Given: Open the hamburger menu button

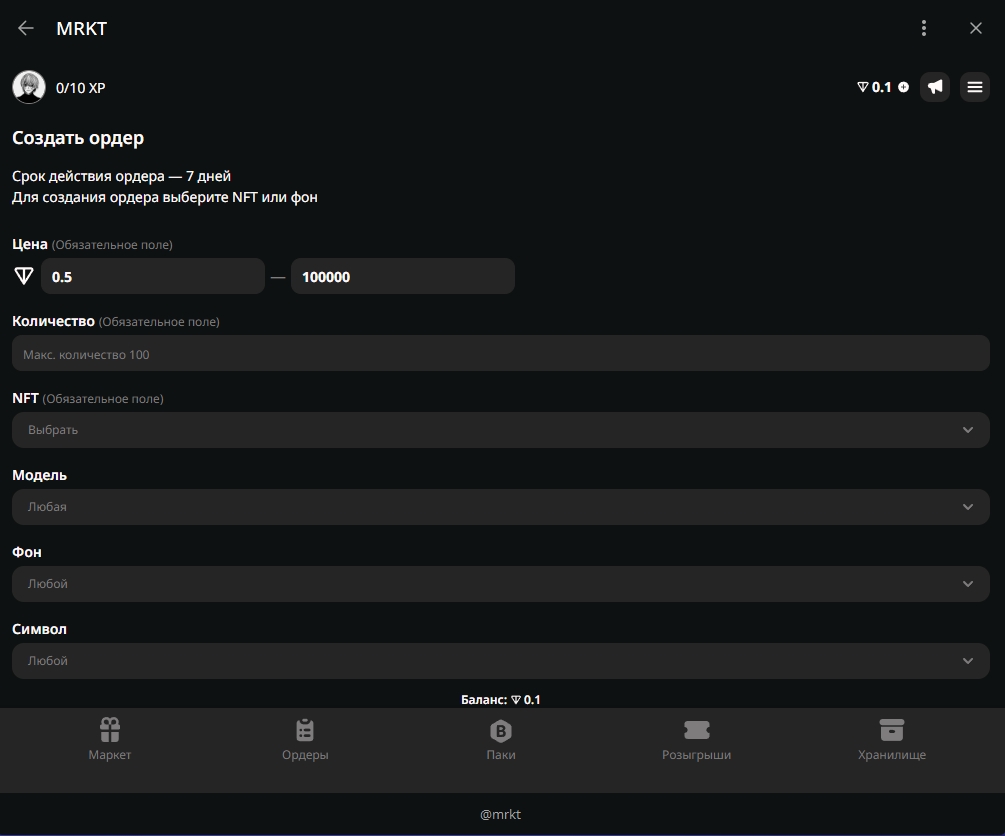Looking at the screenshot, I should [975, 87].
